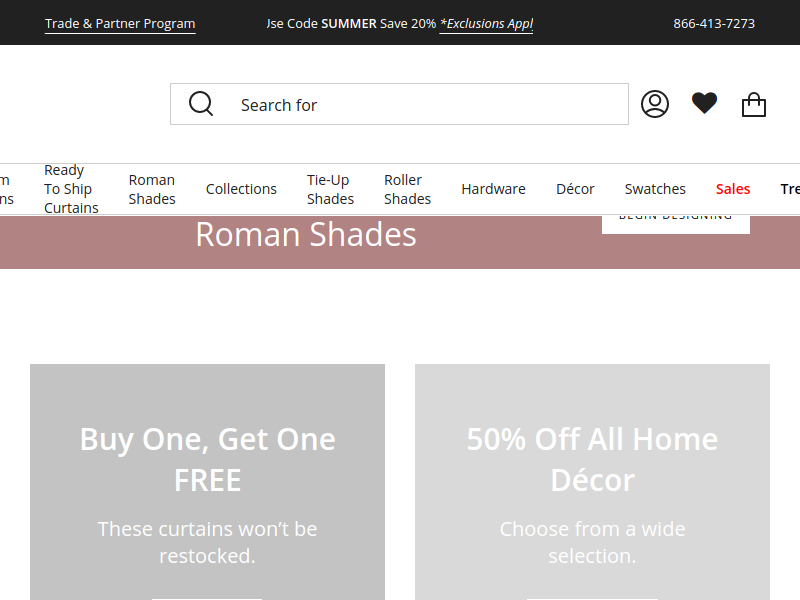Open the Swatches menu item
The height and width of the screenshot is (600, 800).
click(x=655, y=189)
